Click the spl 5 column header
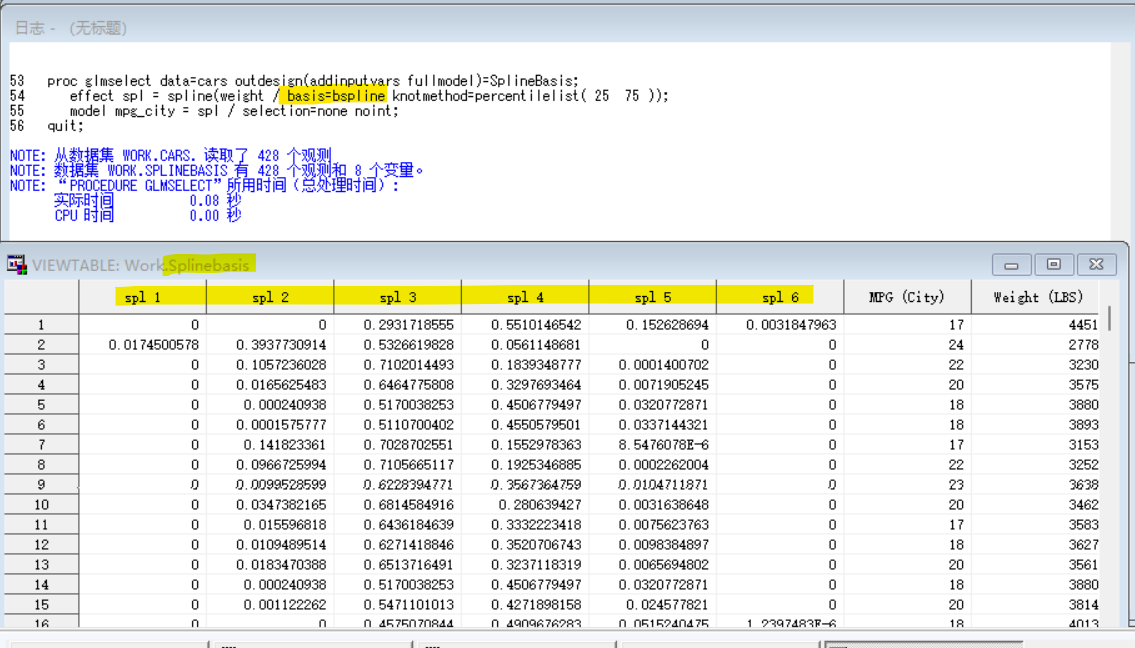Viewport: 1135px width, 648px height. click(x=652, y=297)
